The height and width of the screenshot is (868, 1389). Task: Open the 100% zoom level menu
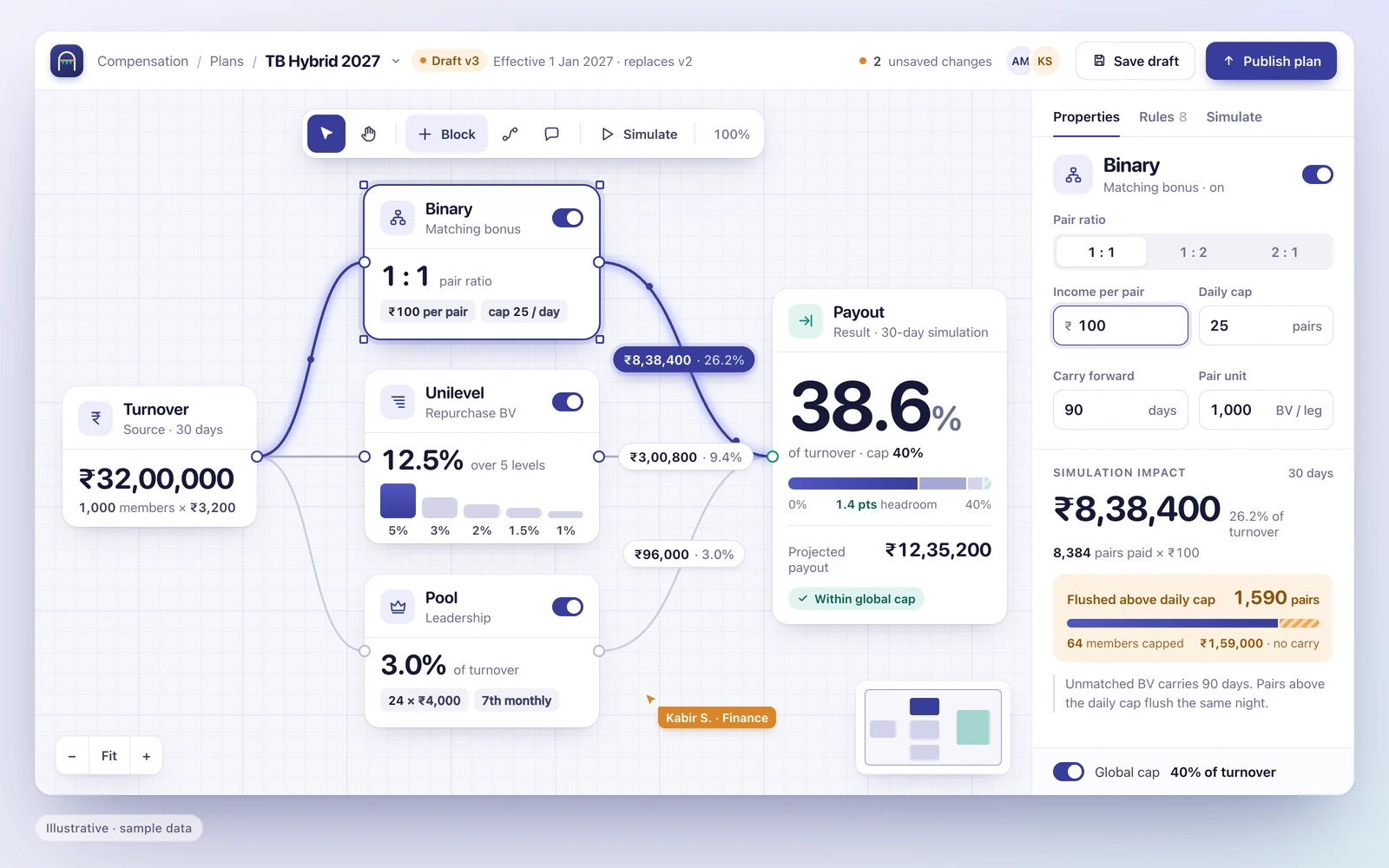click(732, 135)
